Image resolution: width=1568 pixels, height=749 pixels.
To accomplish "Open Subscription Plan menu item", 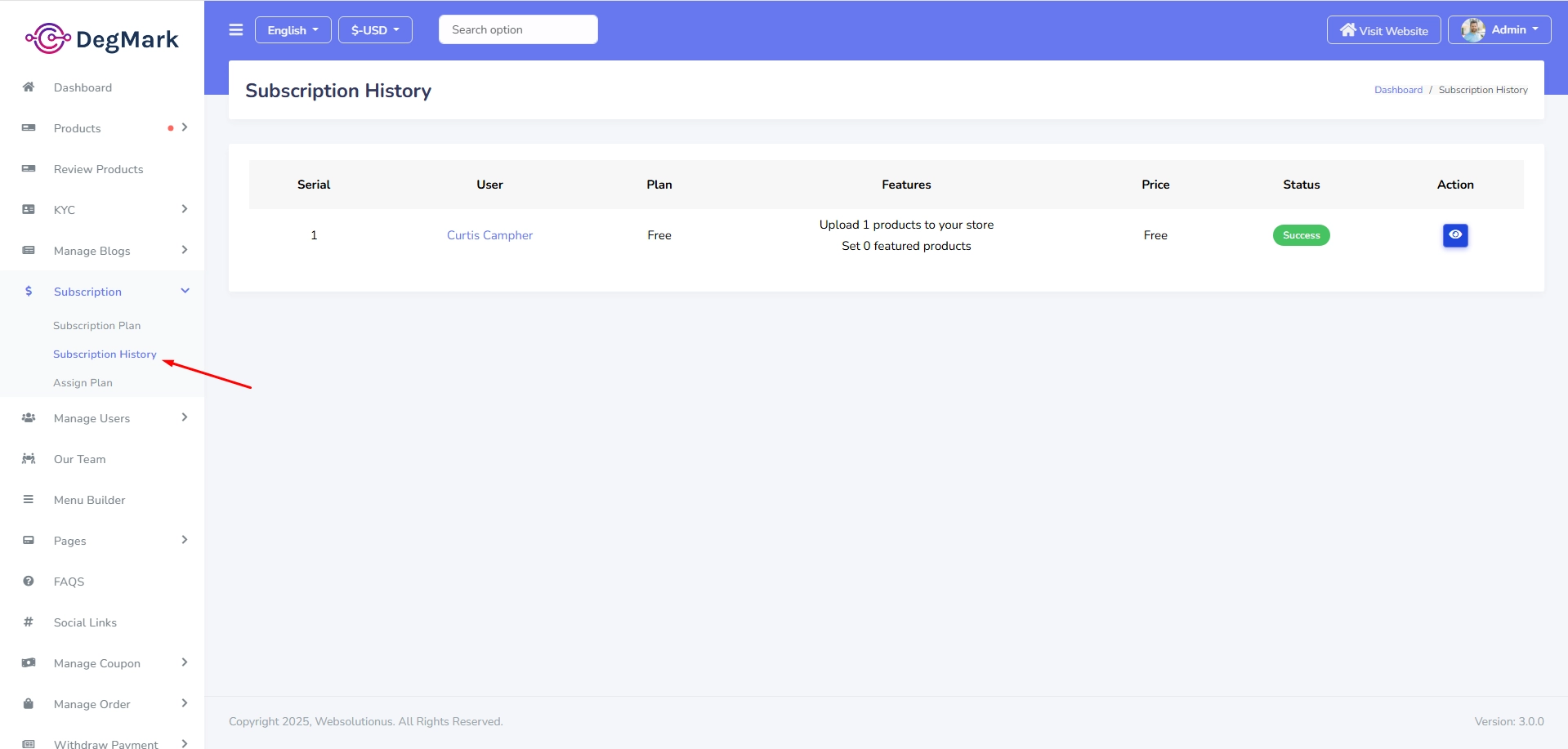I will click(97, 326).
